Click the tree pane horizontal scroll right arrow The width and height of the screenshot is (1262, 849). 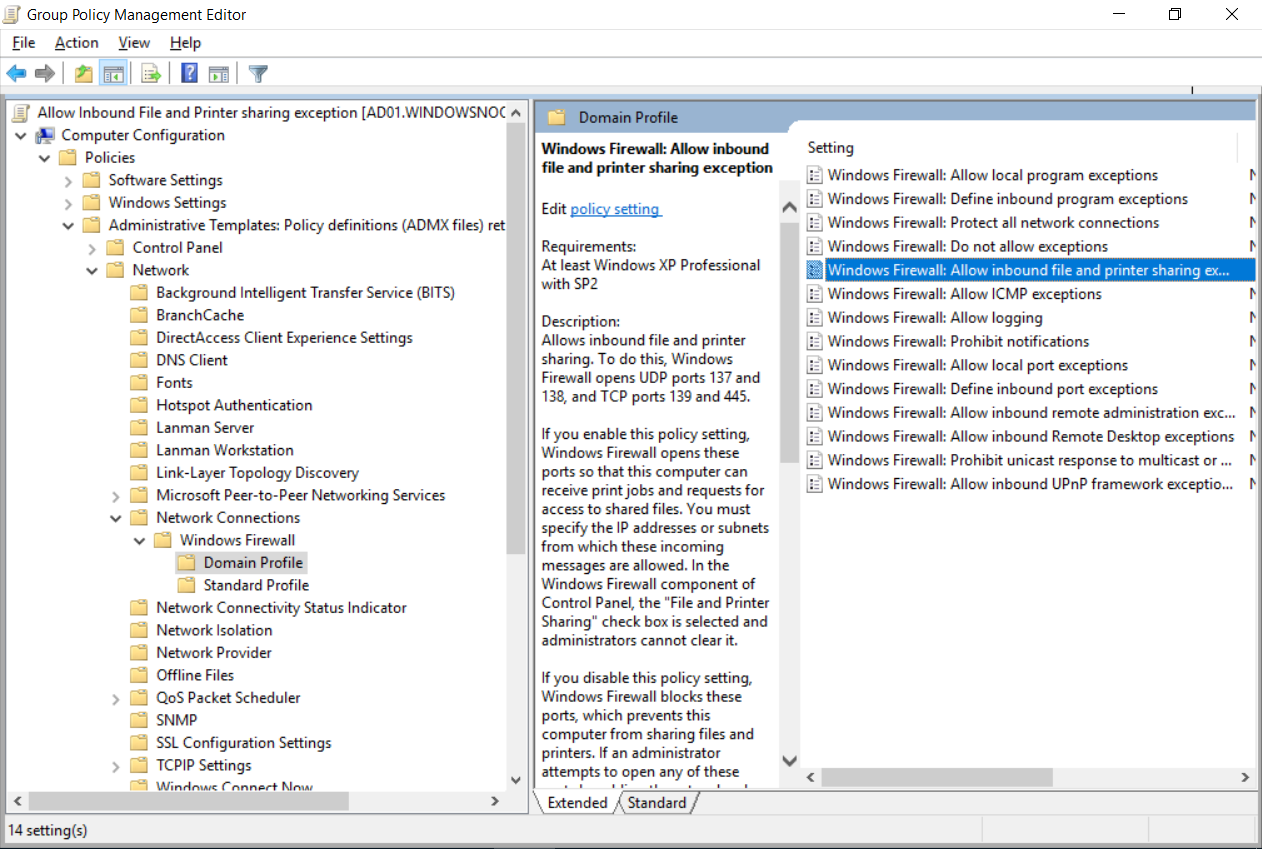coord(495,801)
